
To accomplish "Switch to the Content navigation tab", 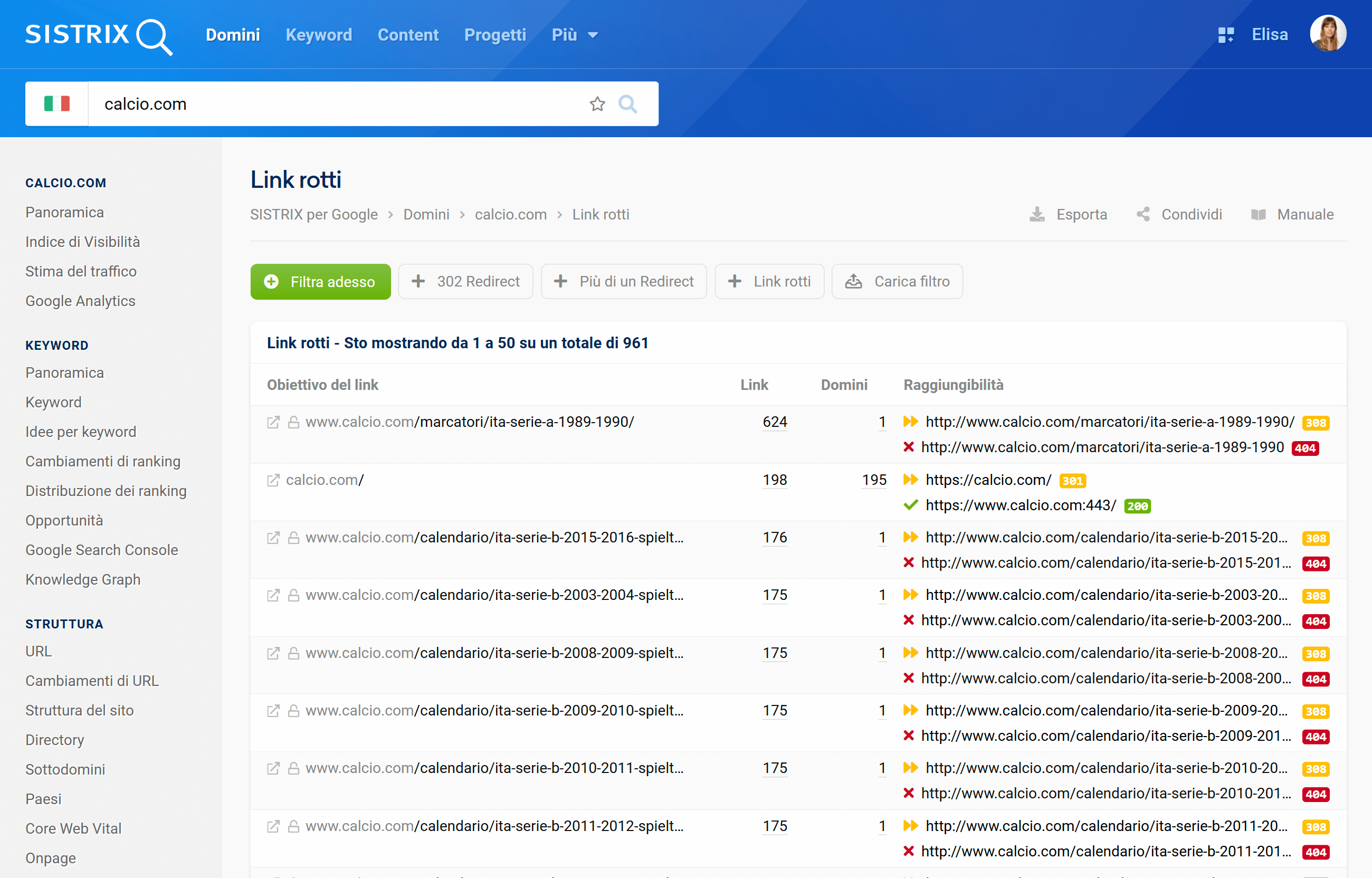I will pos(408,35).
